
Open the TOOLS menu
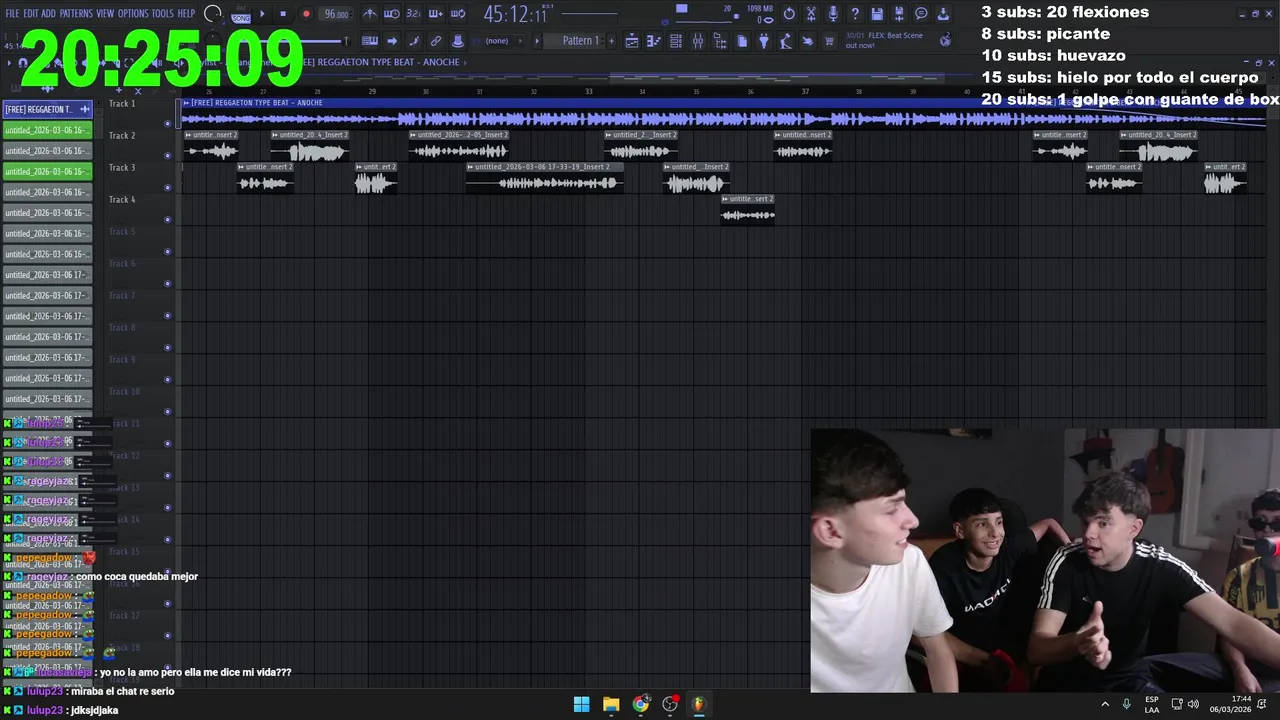pyautogui.click(x=162, y=13)
